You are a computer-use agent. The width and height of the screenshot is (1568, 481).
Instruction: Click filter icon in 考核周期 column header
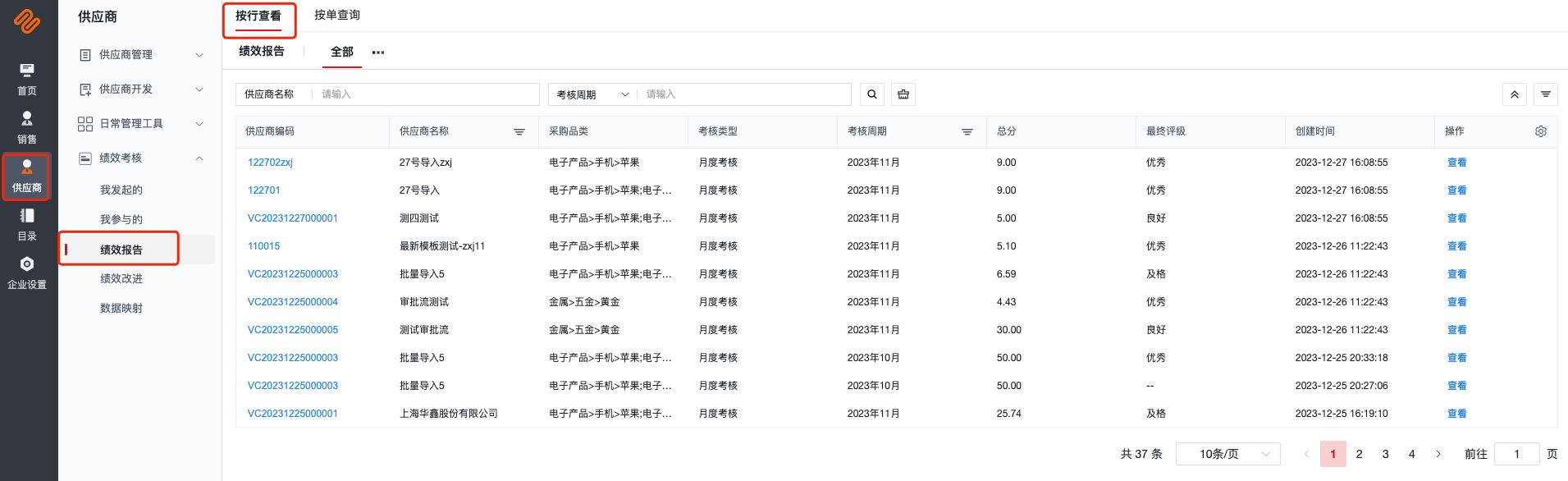coord(967,131)
